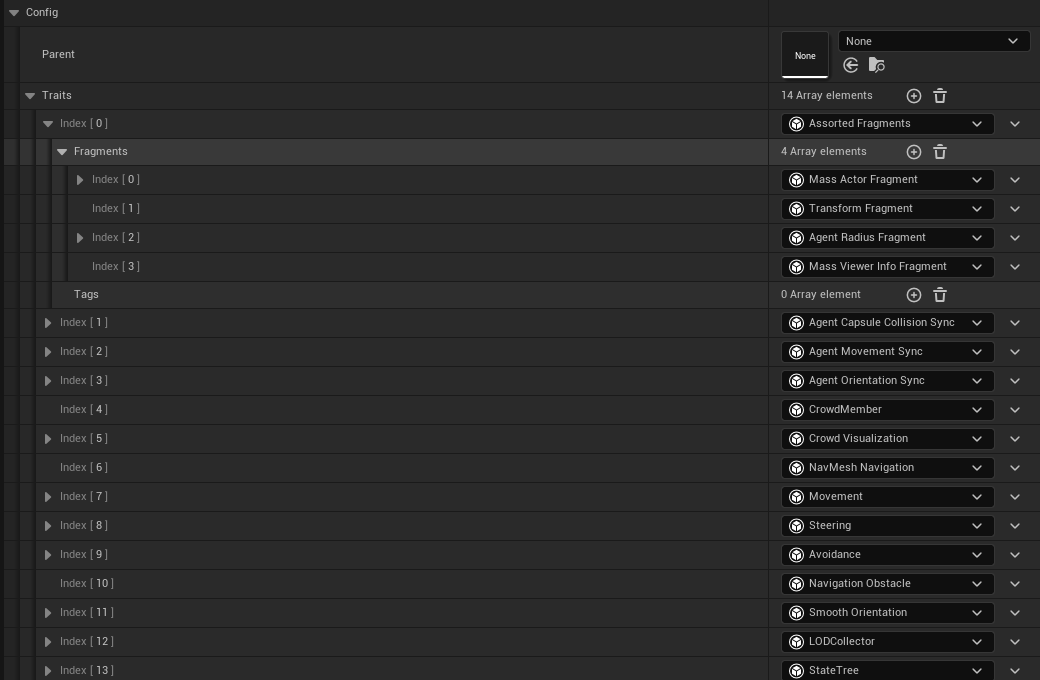
Task: Use selected asset arrow icon for Parent
Action: pyautogui.click(x=850, y=65)
